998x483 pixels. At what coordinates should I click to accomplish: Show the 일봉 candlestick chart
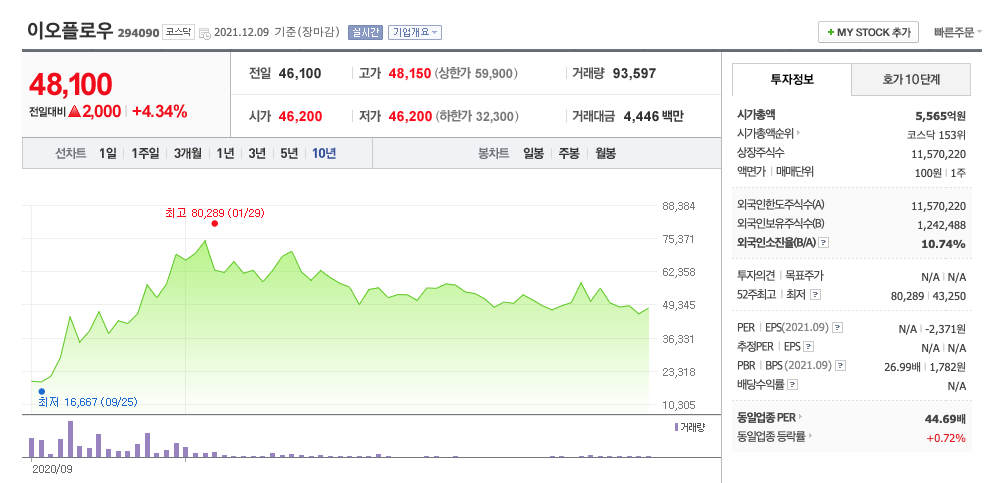coord(533,153)
